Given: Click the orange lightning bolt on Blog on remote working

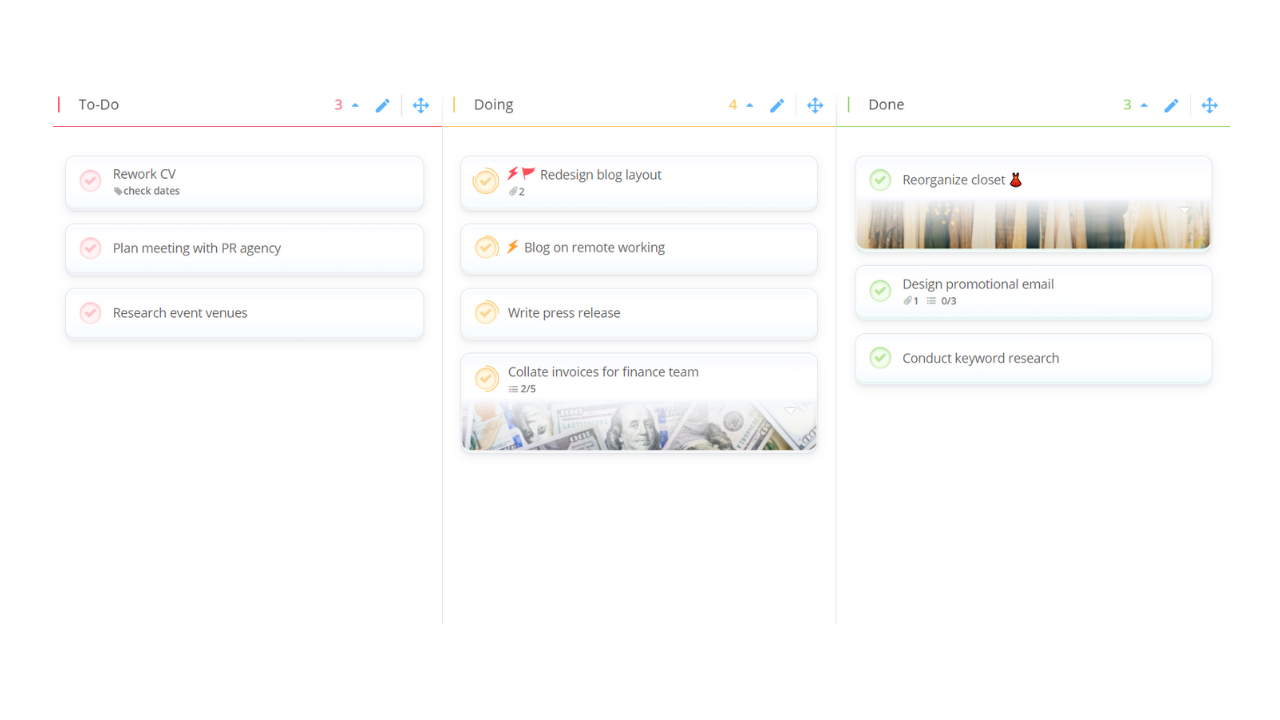Looking at the screenshot, I should tap(513, 247).
